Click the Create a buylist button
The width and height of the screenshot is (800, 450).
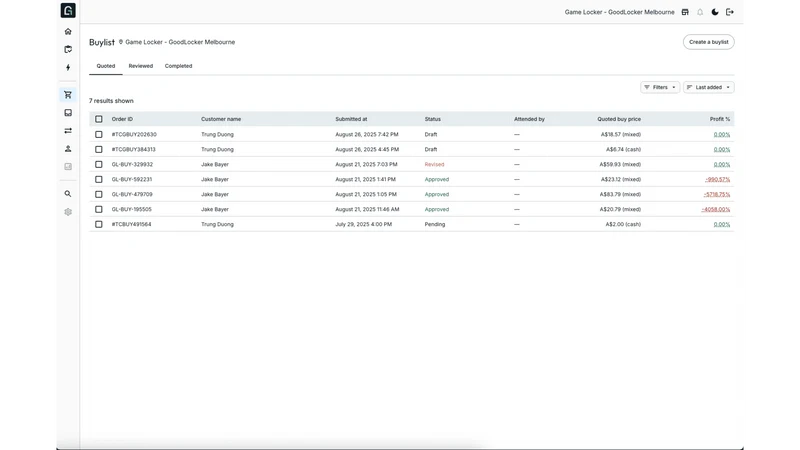(x=708, y=42)
